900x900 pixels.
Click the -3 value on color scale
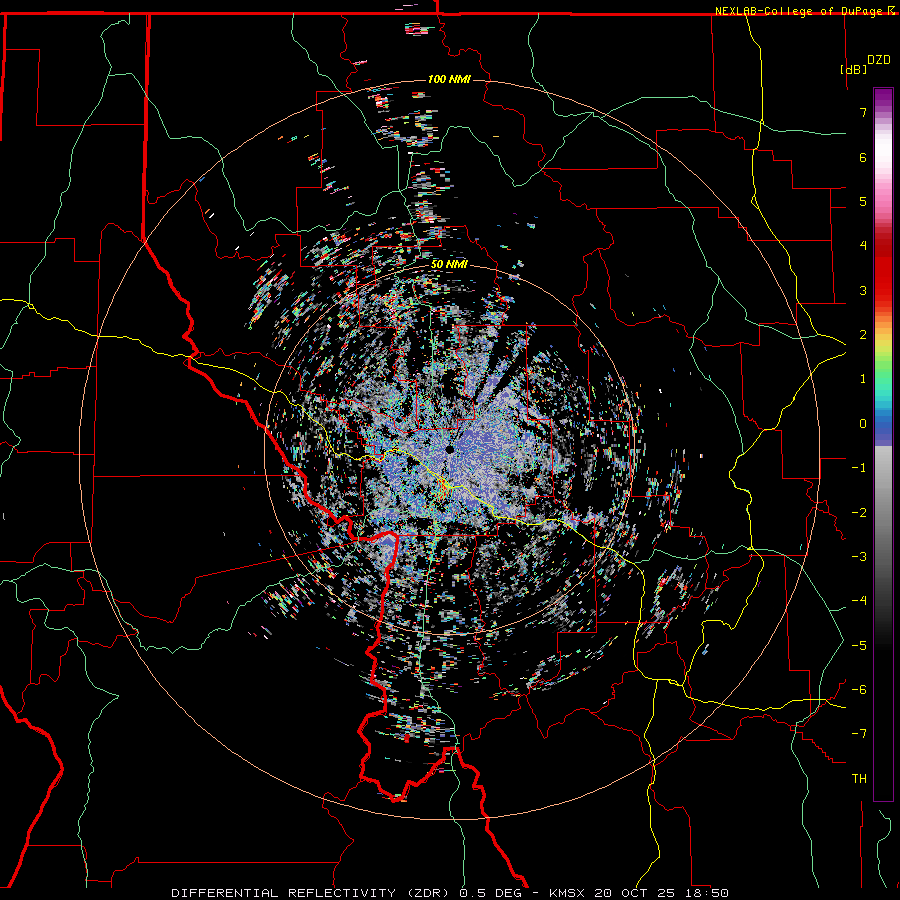coord(859,557)
